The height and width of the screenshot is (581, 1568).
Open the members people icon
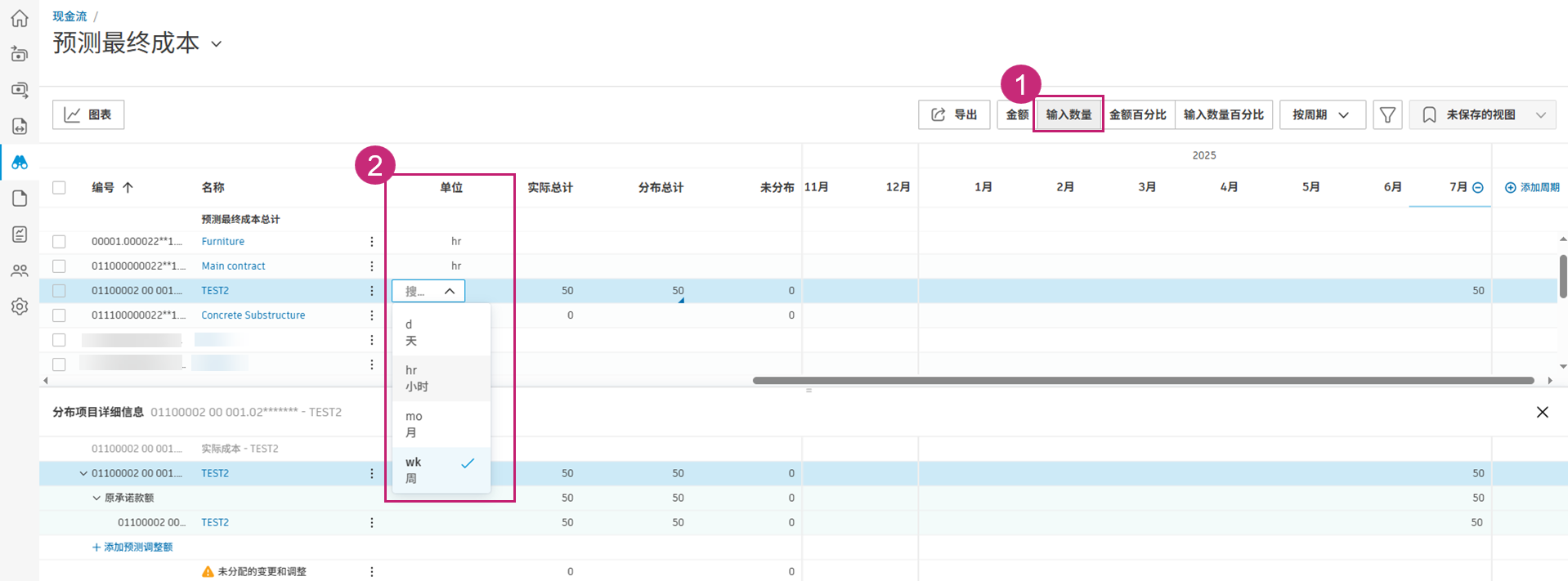(20, 270)
